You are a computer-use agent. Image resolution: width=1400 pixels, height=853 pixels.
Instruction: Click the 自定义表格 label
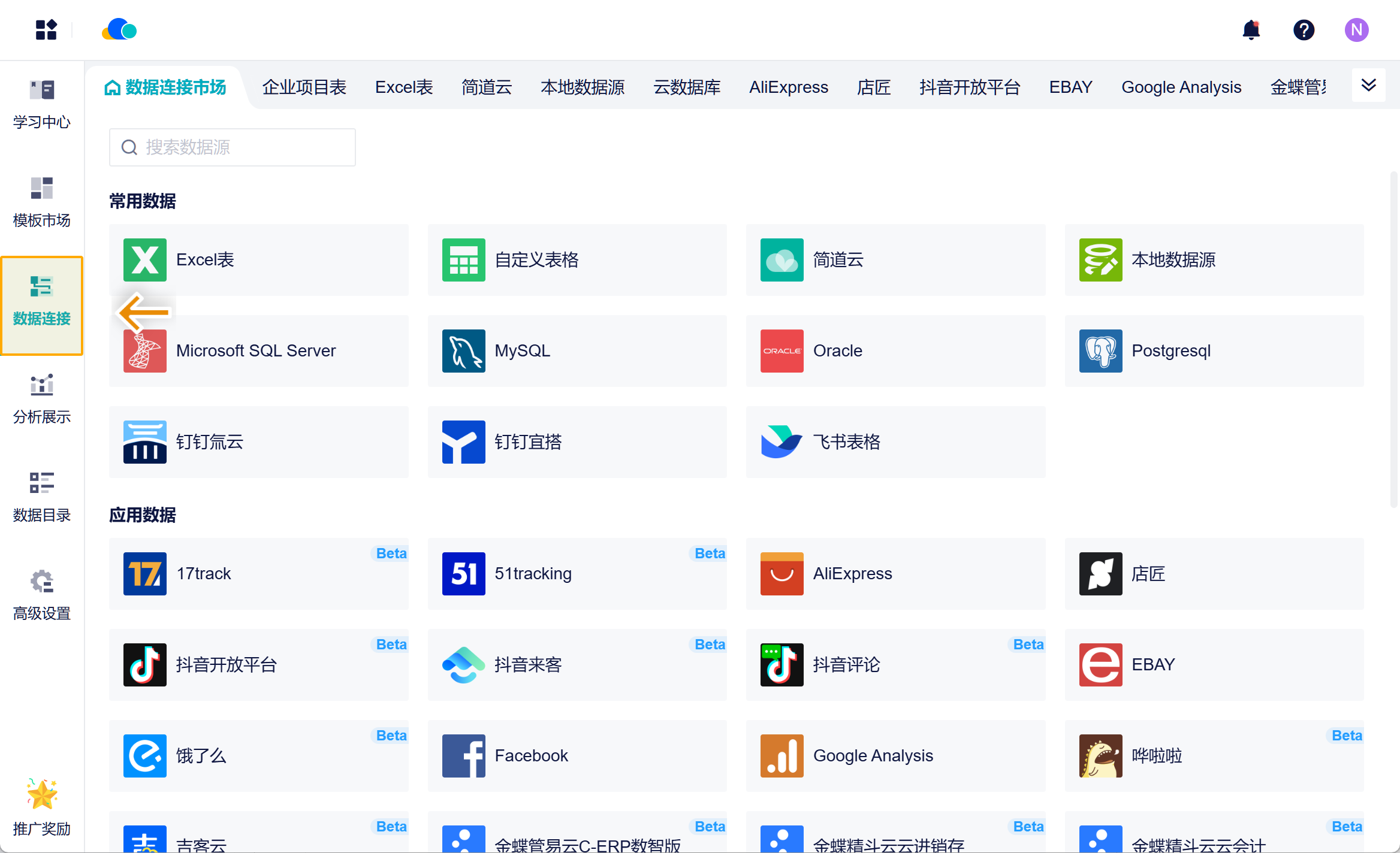pos(537,260)
